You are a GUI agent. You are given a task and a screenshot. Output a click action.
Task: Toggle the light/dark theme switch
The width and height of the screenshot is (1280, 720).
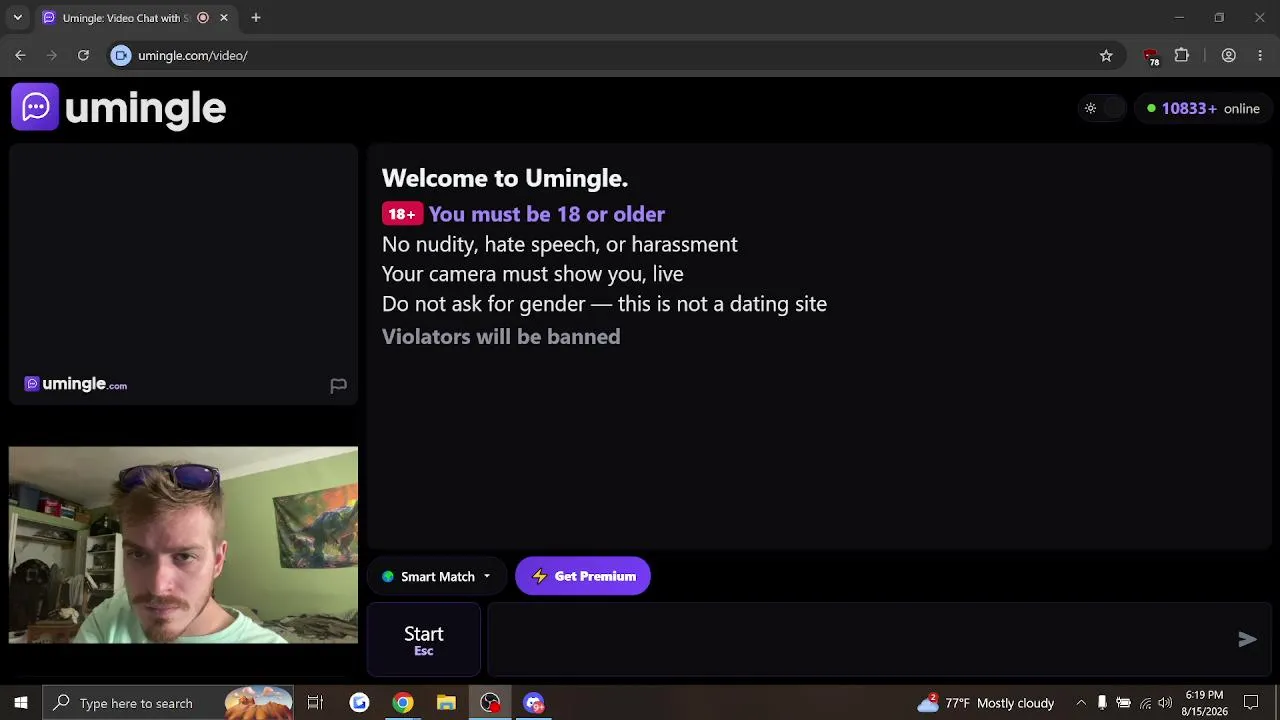coord(1102,108)
